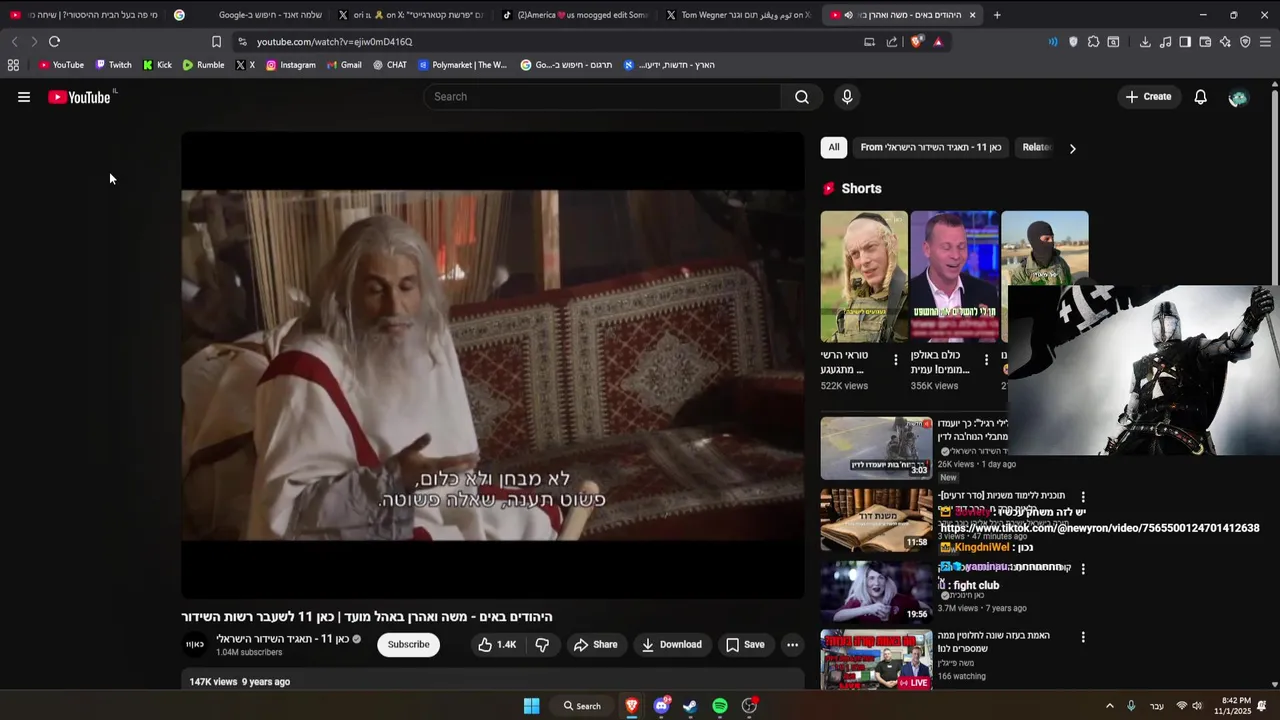The height and width of the screenshot is (720, 1280).
Task: Open the 11:58 recommended video thumbnail
Action: click(876, 520)
